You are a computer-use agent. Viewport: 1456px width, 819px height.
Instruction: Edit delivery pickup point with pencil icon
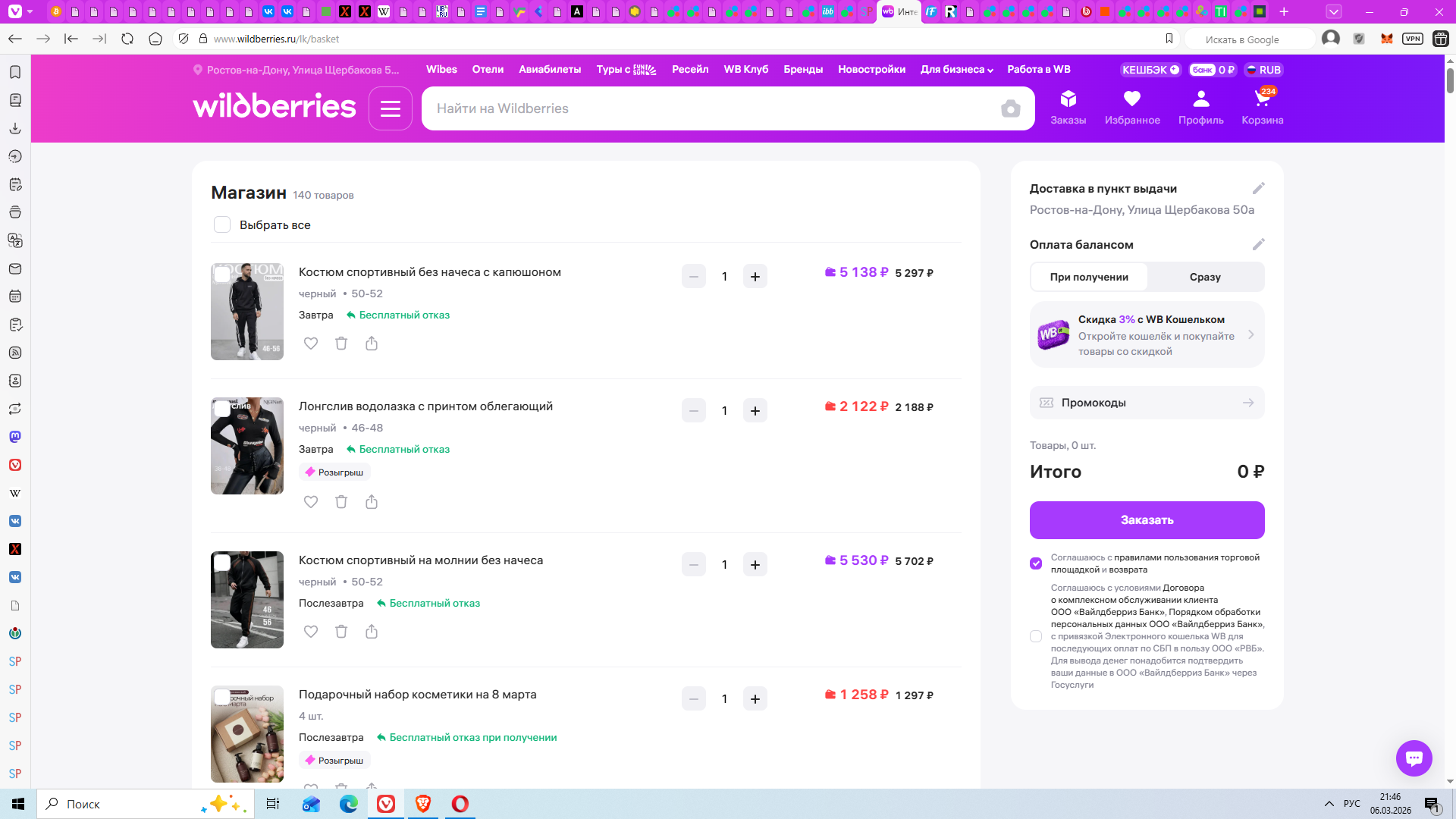tap(1258, 188)
